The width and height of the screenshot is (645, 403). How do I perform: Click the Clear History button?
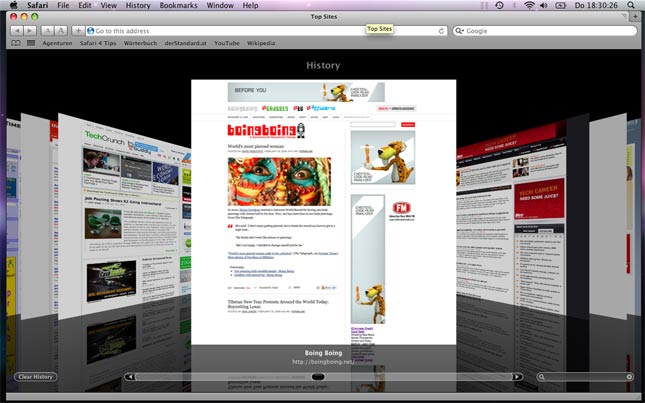click(36, 377)
